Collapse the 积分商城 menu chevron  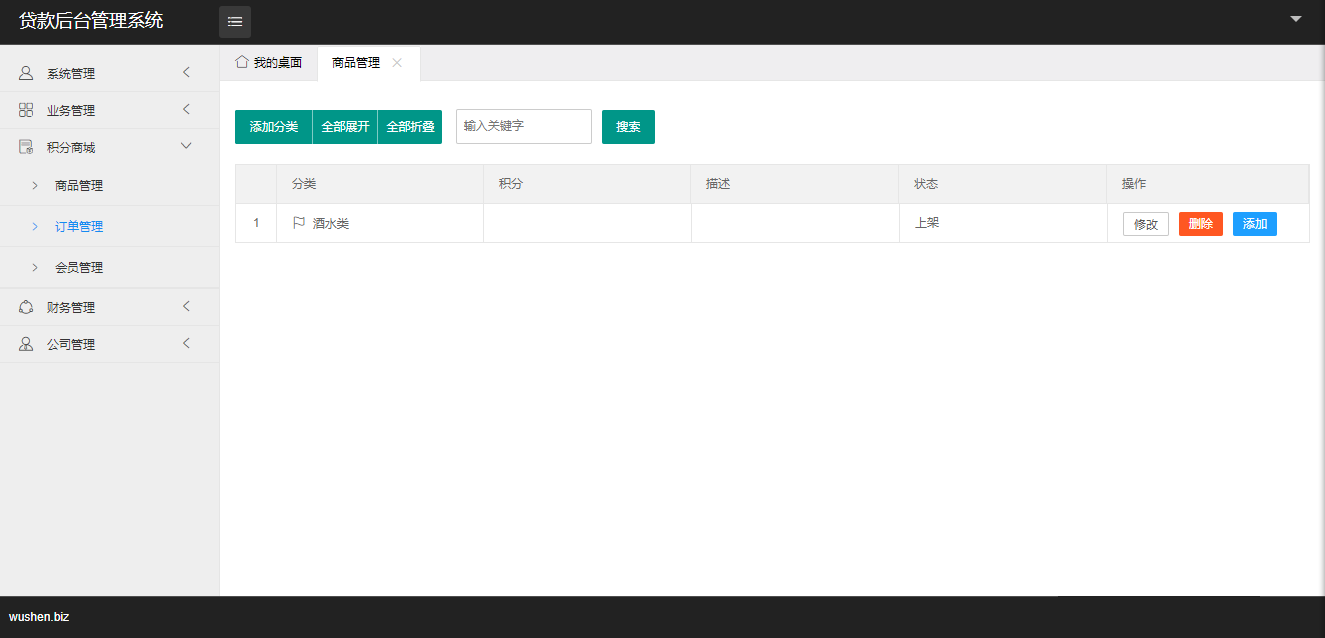186,146
